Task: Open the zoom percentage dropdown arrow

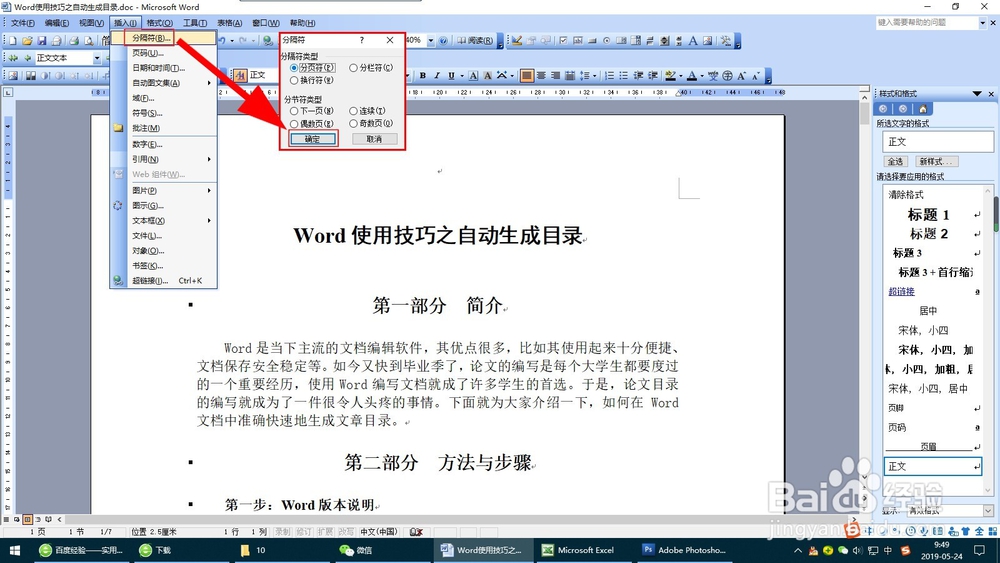Action: coord(431,40)
